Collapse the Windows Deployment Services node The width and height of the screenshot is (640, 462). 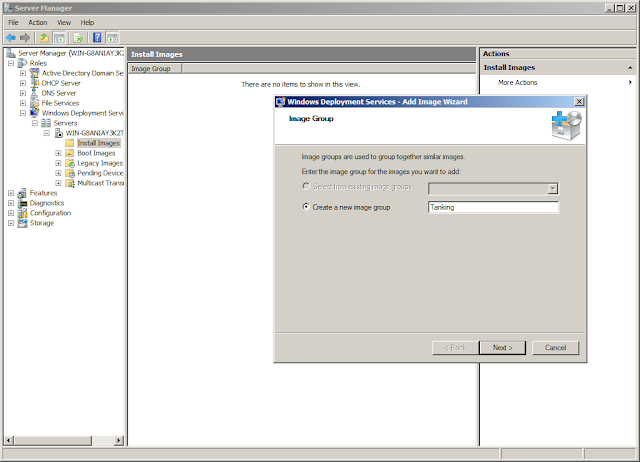tap(23, 113)
